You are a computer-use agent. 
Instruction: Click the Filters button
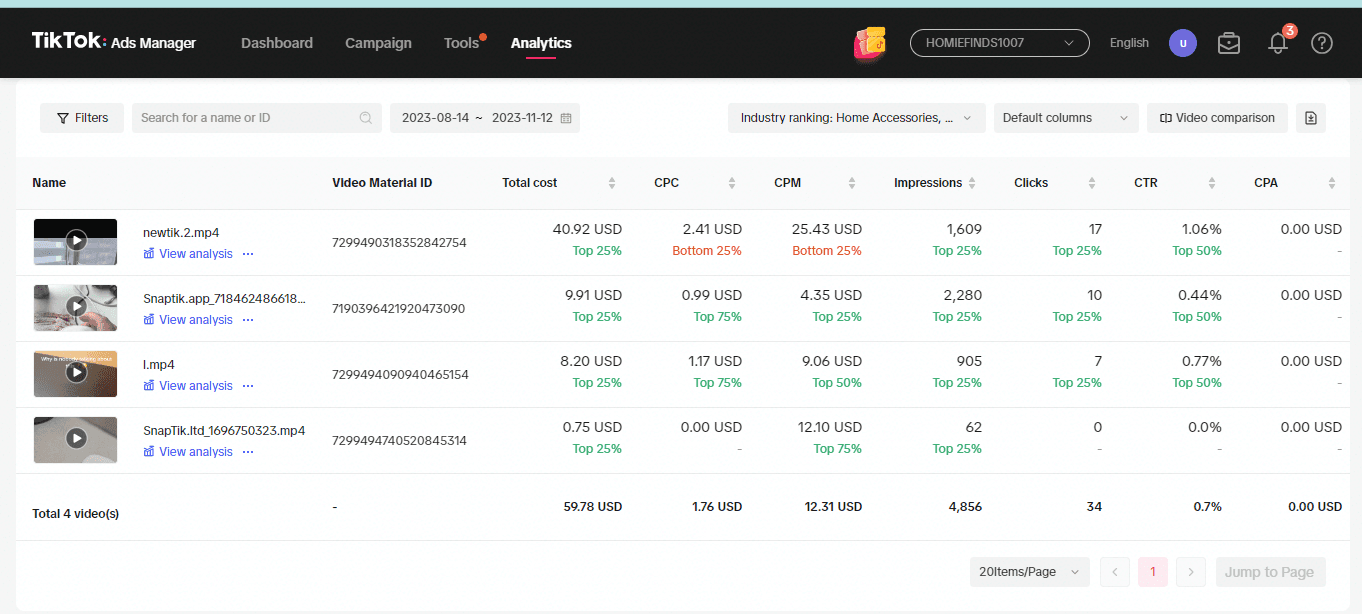(82, 118)
